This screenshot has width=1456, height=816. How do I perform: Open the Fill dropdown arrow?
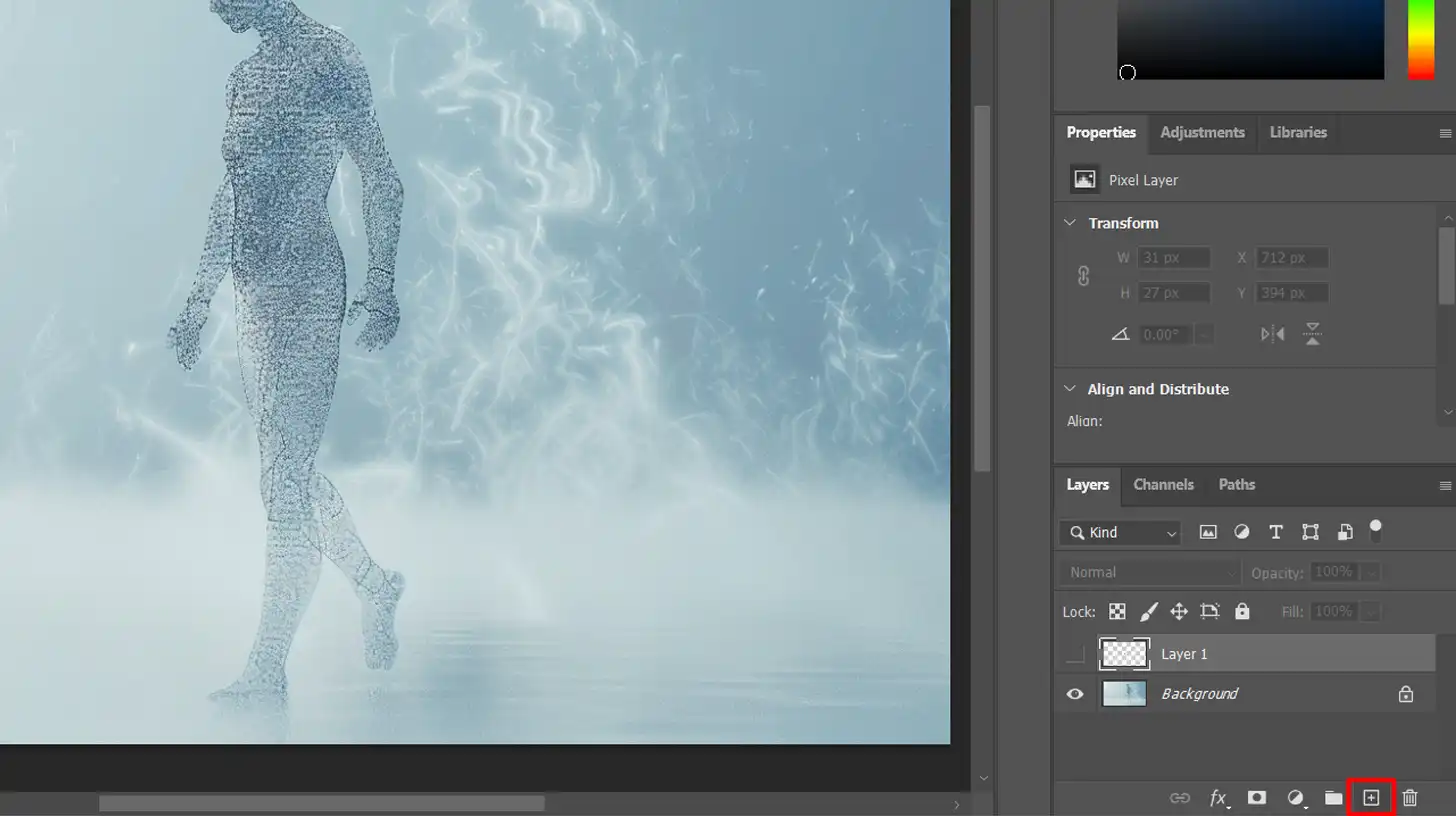(1370, 611)
